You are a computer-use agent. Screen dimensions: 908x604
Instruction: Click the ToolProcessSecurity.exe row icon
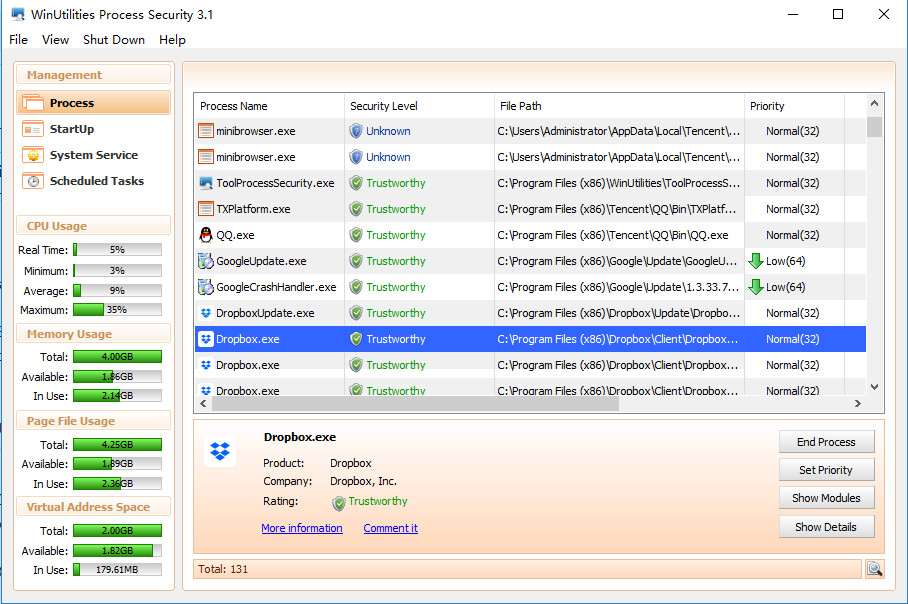(206, 183)
